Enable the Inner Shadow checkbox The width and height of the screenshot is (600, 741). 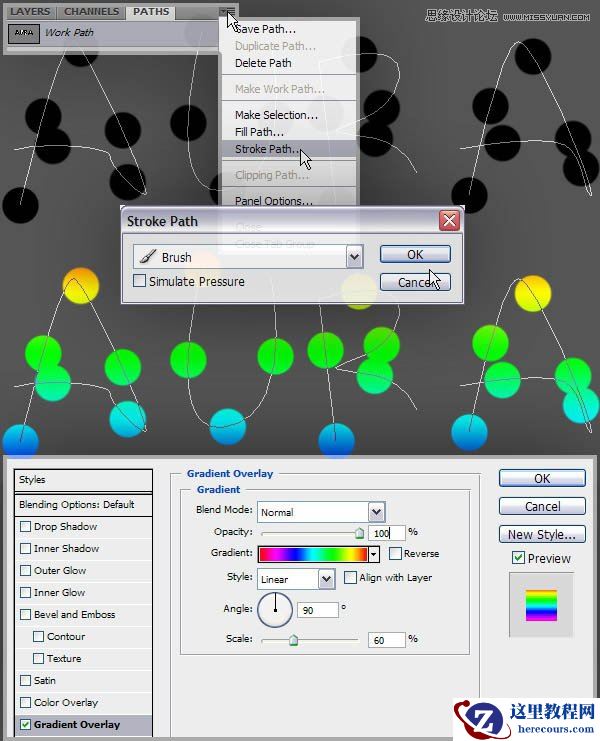[26, 548]
